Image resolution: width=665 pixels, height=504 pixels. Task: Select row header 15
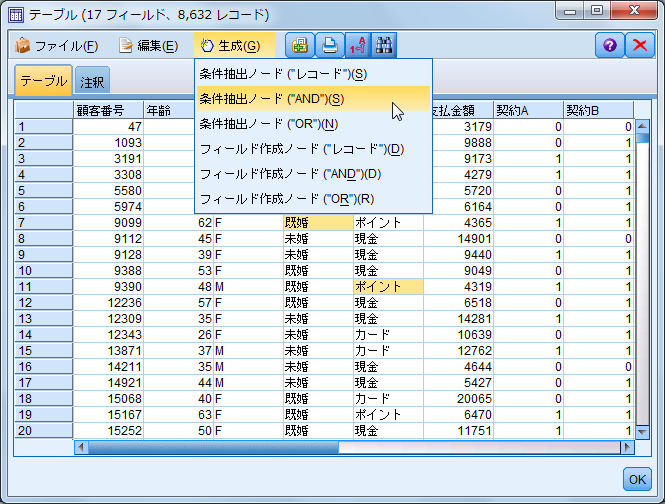[x=43, y=351]
